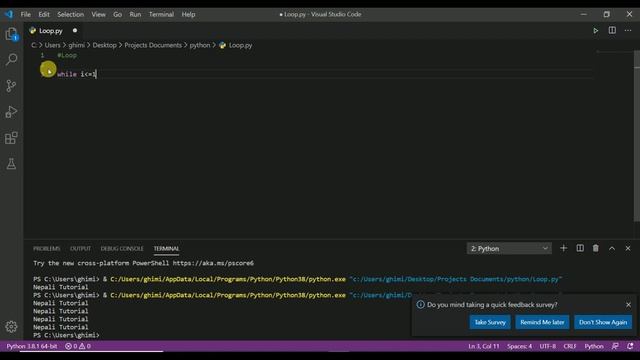Switch to the Output panel tab

(x=80, y=248)
